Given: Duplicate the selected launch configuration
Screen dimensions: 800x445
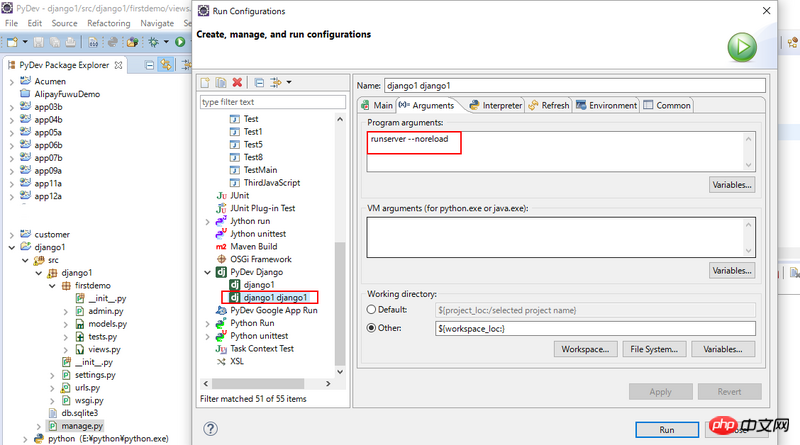Looking at the screenshot, I should pos(221,82).
